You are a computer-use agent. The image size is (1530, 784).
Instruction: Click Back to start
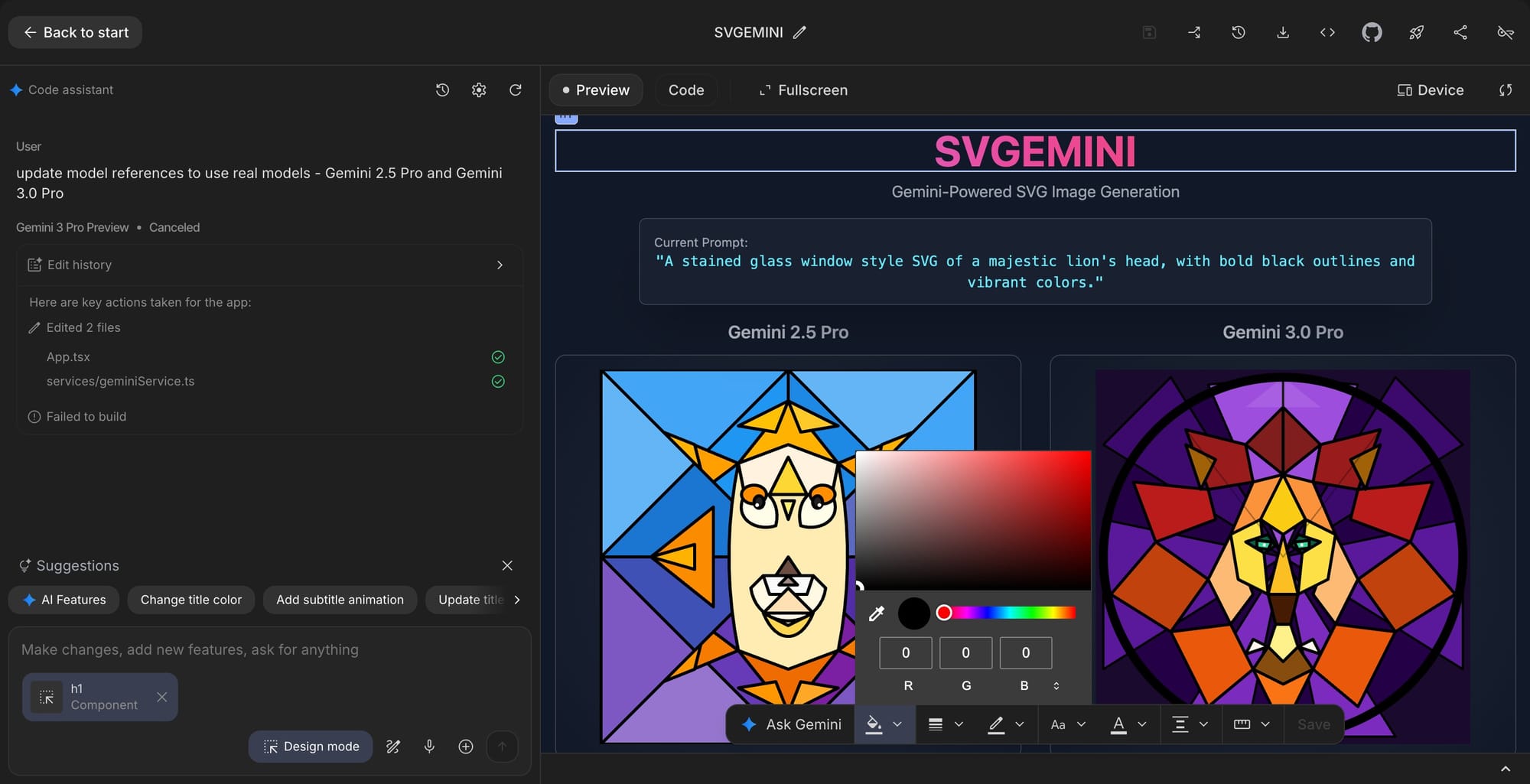pyautogui.click(x=74, y=32)
